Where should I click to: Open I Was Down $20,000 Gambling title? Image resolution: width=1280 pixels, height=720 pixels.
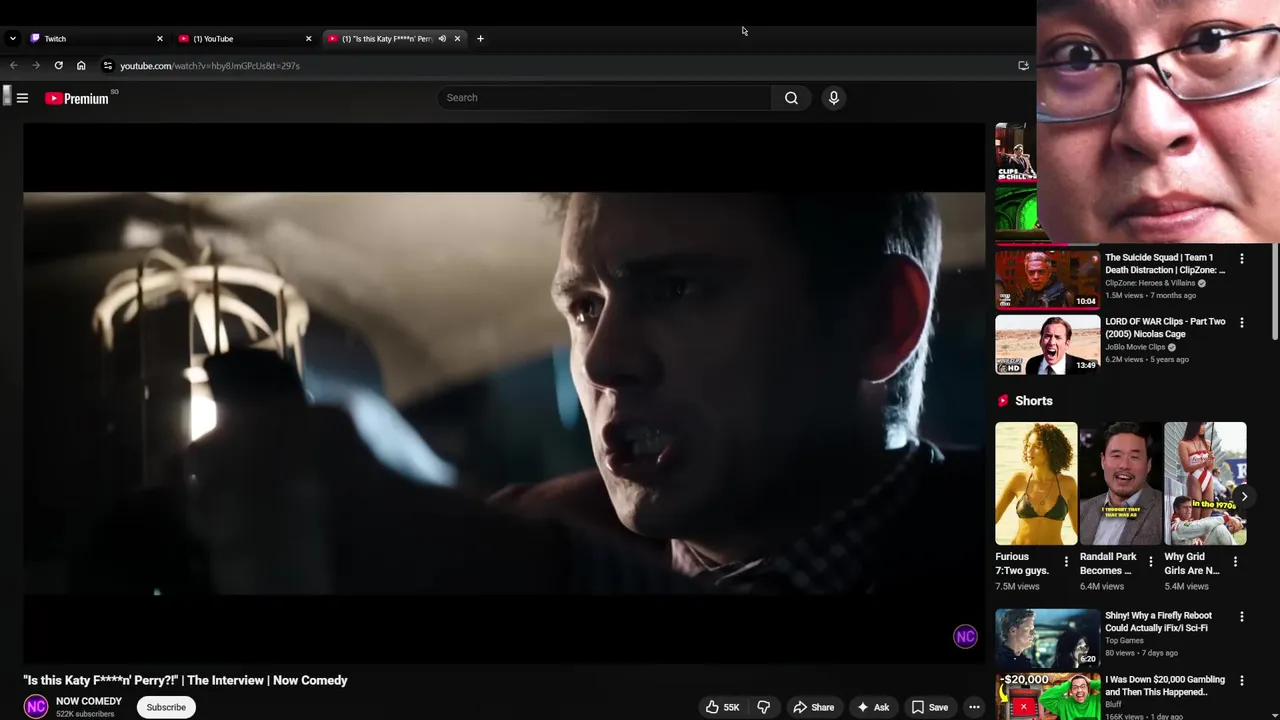1165,686
